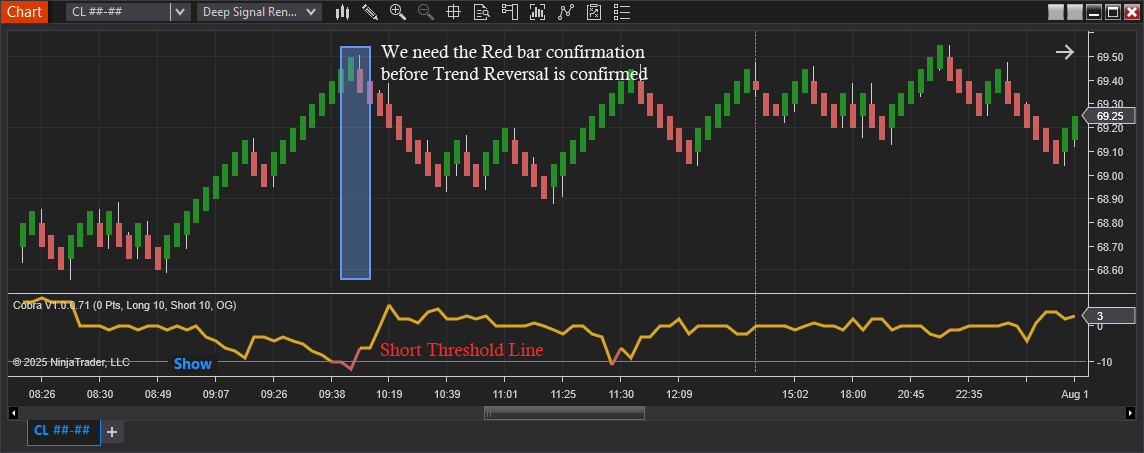Switch to the CL ##-## tab
The width and height of the screenshot is (1144, 453).
click(x=62, y=430)
